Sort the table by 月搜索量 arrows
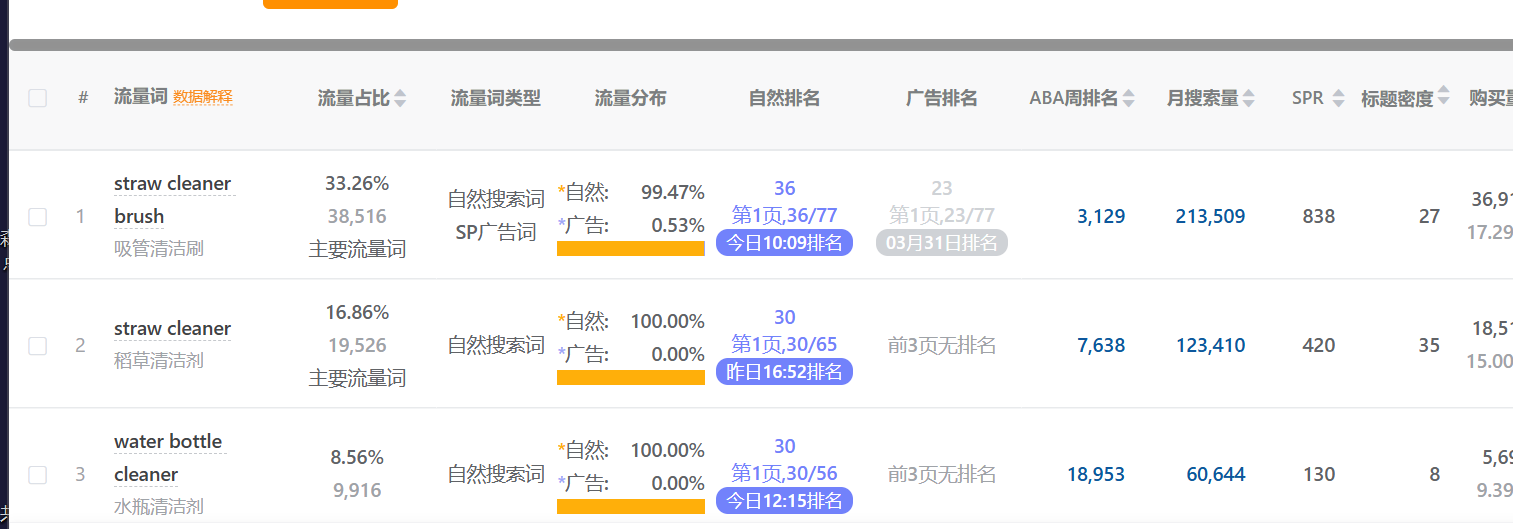Screen dimensions: 1513x529 click(x=1250, y=98)
